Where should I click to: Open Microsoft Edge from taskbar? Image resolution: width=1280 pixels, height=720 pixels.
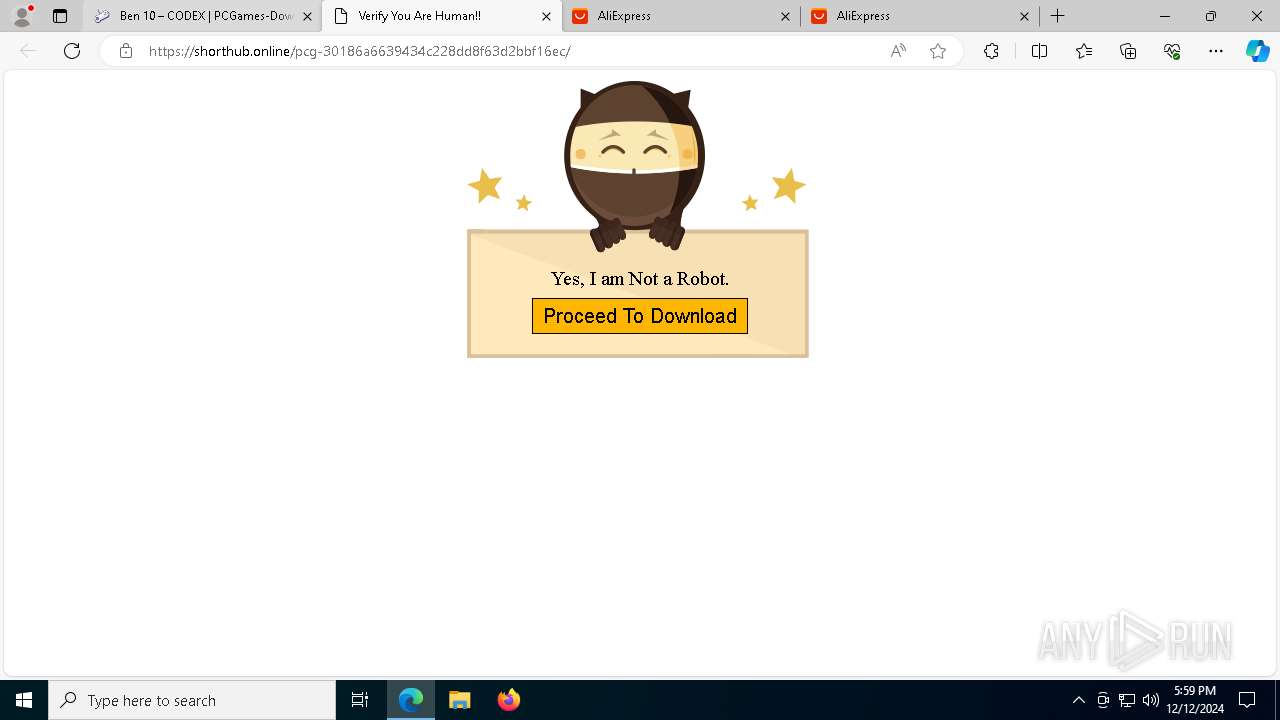[x=411, y=700]
